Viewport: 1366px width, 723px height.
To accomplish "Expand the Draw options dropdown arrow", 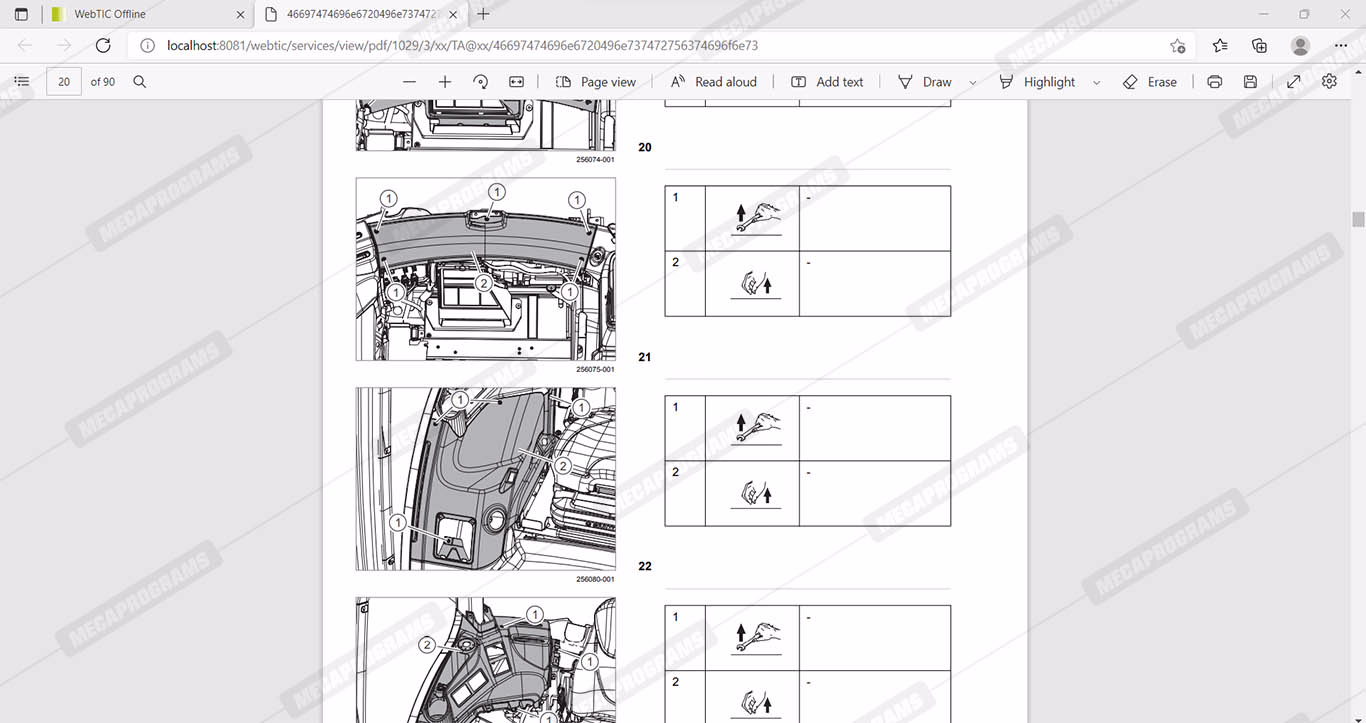I will pos(973,83).
